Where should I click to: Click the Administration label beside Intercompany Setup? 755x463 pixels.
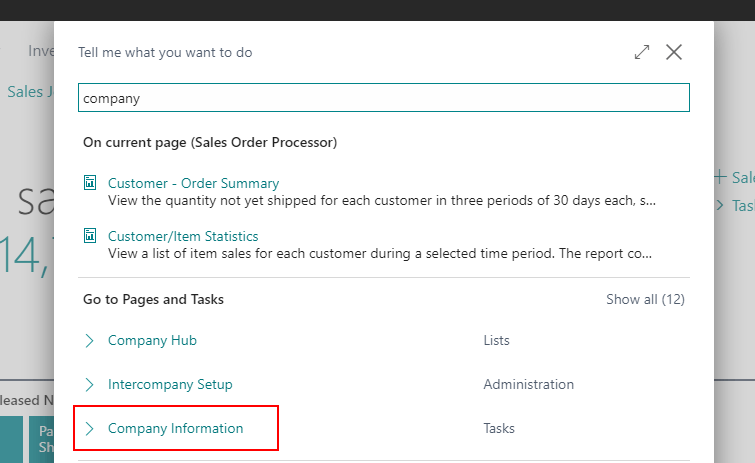tap(528, 385)
